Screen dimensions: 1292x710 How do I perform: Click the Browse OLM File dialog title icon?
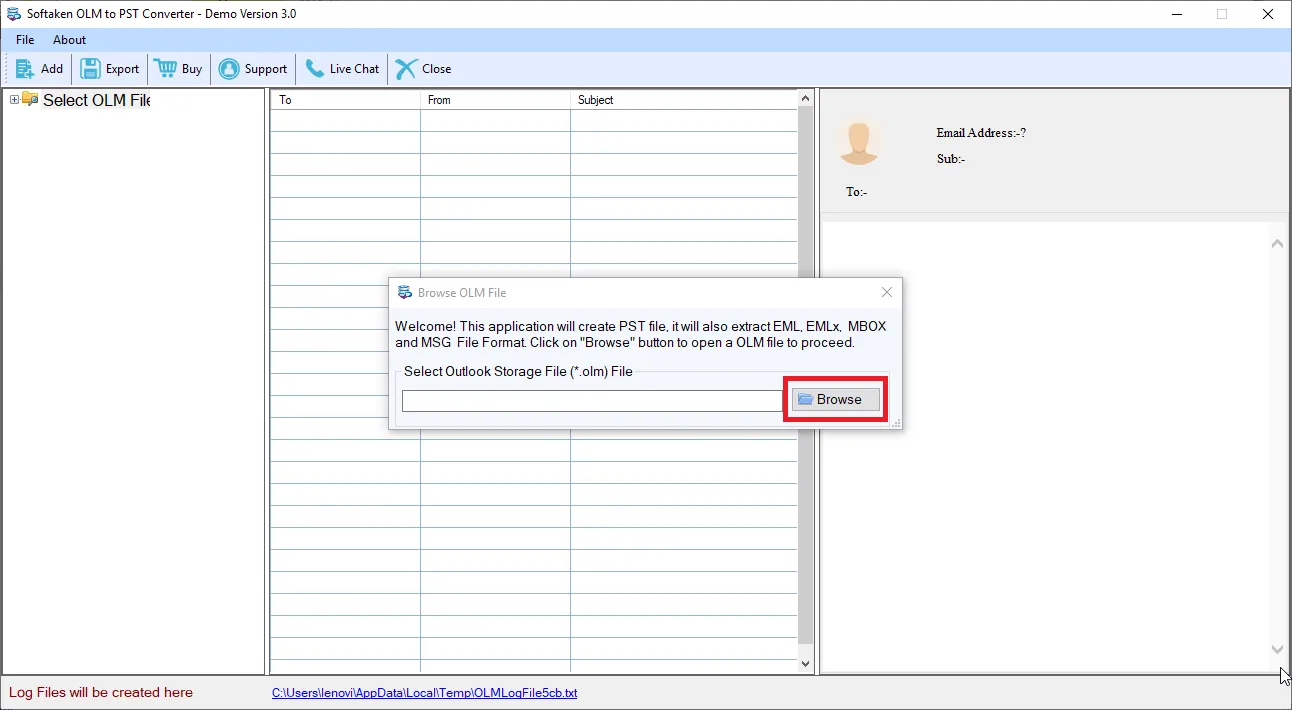click(x=405, y=293)
